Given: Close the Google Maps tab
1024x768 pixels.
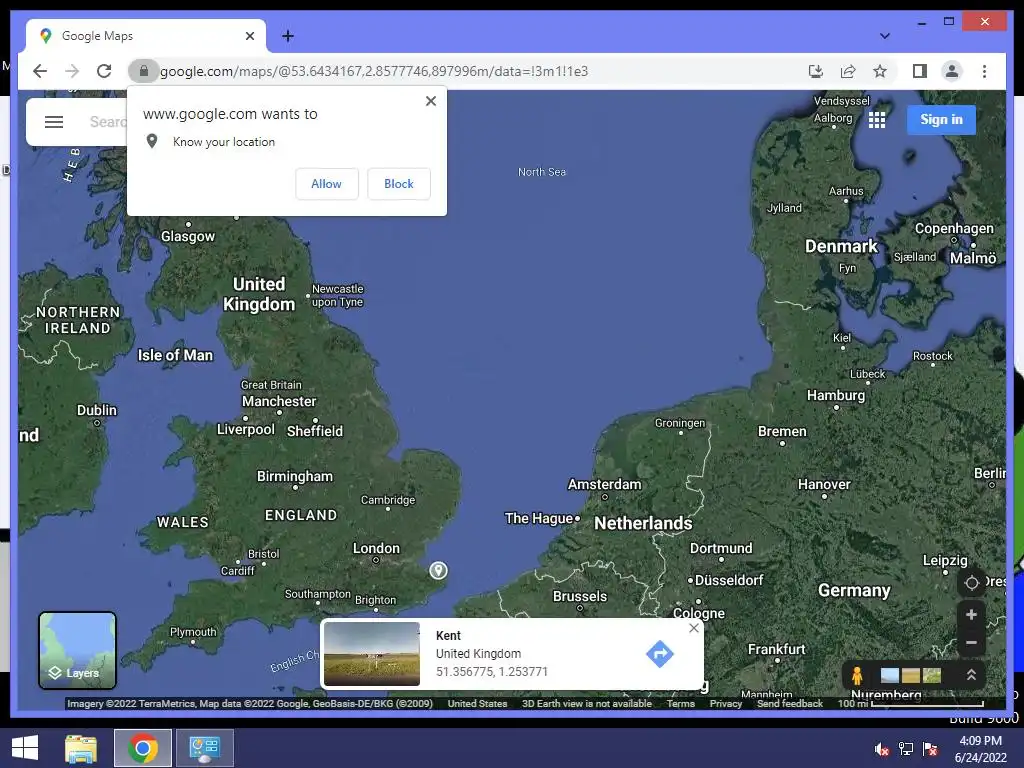Looking at the screenshot, I should click(249, 36).
